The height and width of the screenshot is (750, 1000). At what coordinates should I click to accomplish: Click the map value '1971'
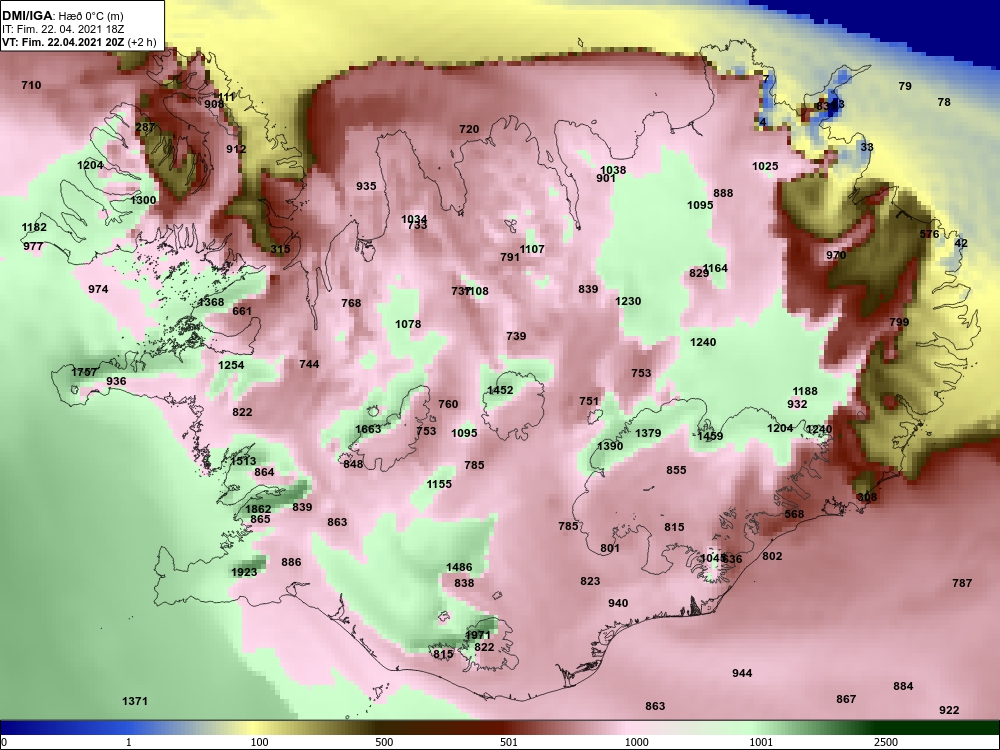478,636
